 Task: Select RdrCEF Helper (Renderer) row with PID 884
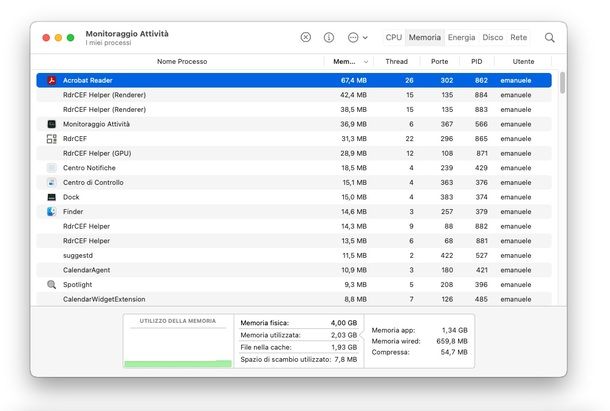click(x=294, y=95)
